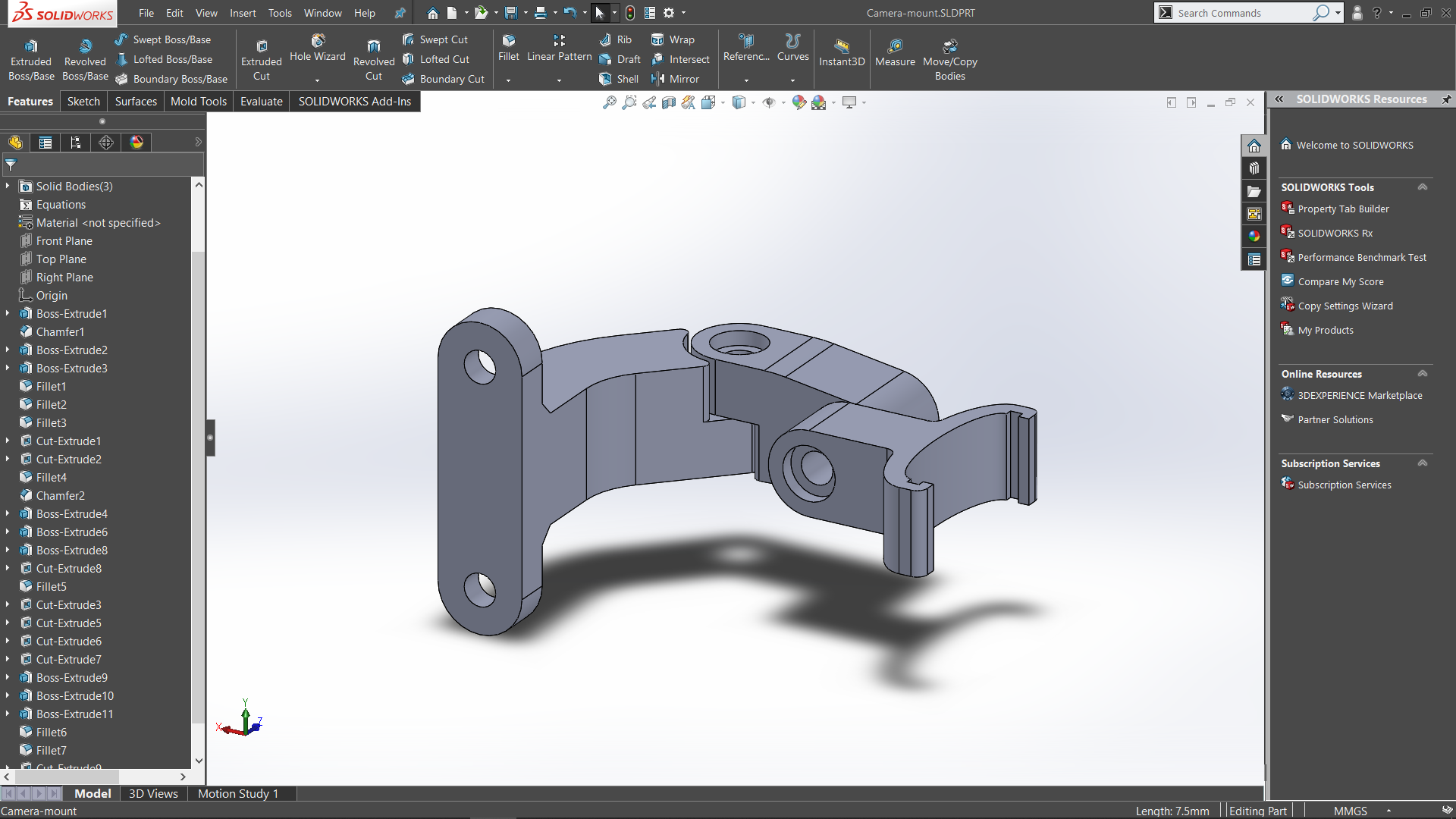The height and width of the screenshot is (819, 1456).
Task: Open the ConfigurationManager tab icon
Action: tap(76, 143)
